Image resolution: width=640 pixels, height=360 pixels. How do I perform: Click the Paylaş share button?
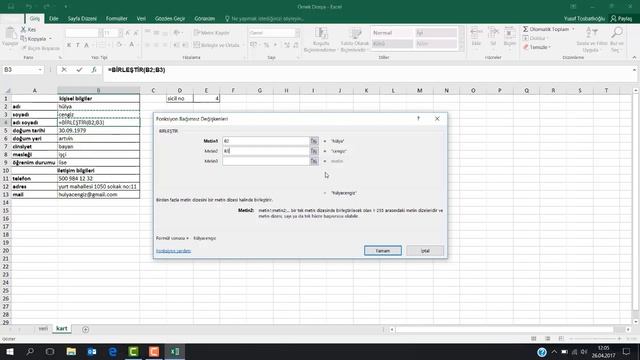pyautogui.click(x=621, y=18)
